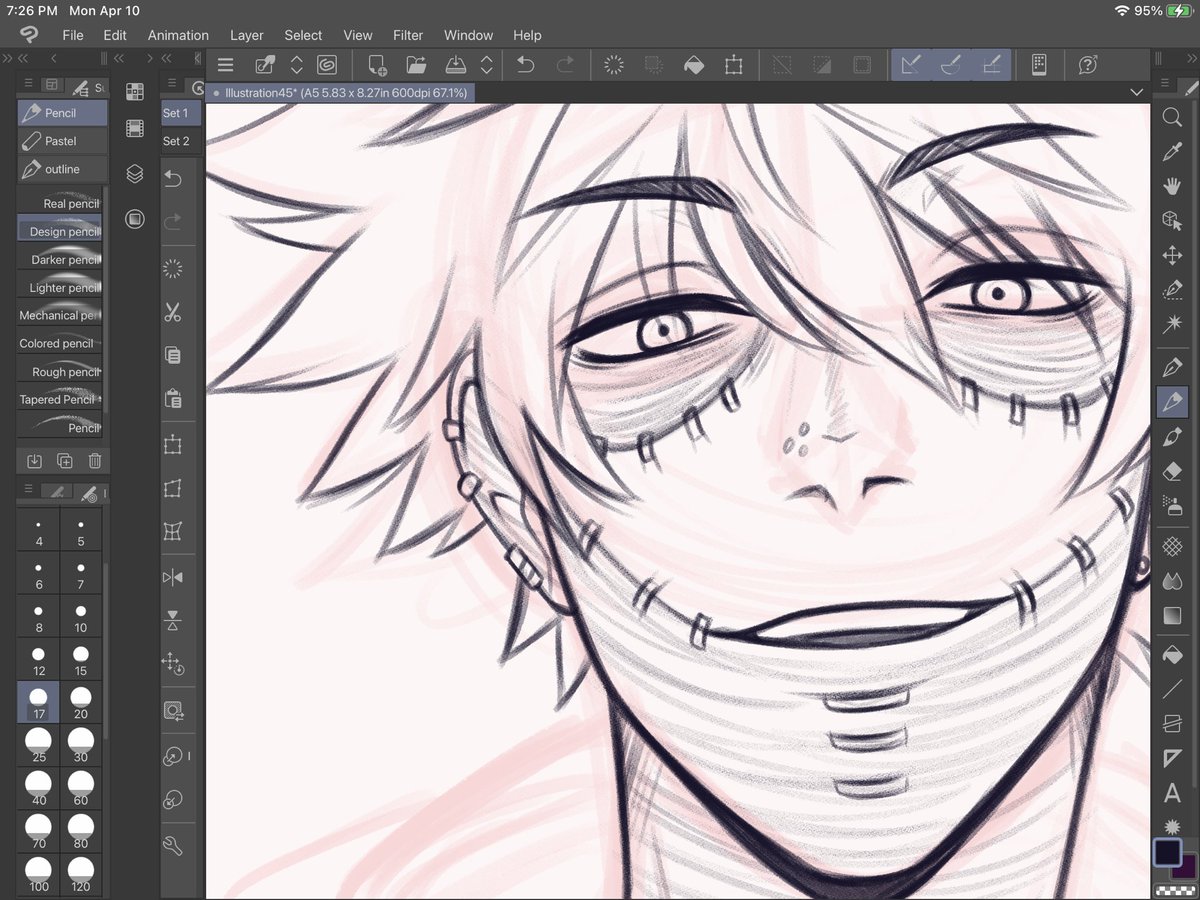Open the film strip animation palette icon
Viewport: 1200px width, 900px height.
(x=135, y=128)
